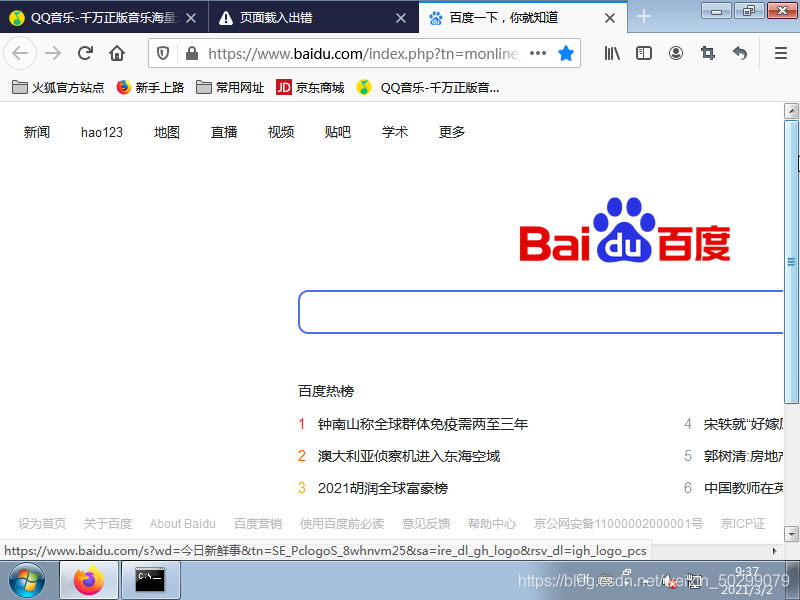Open the About Baidu footer link
This screenshot has height=600, width=800.
coord(183,523)
